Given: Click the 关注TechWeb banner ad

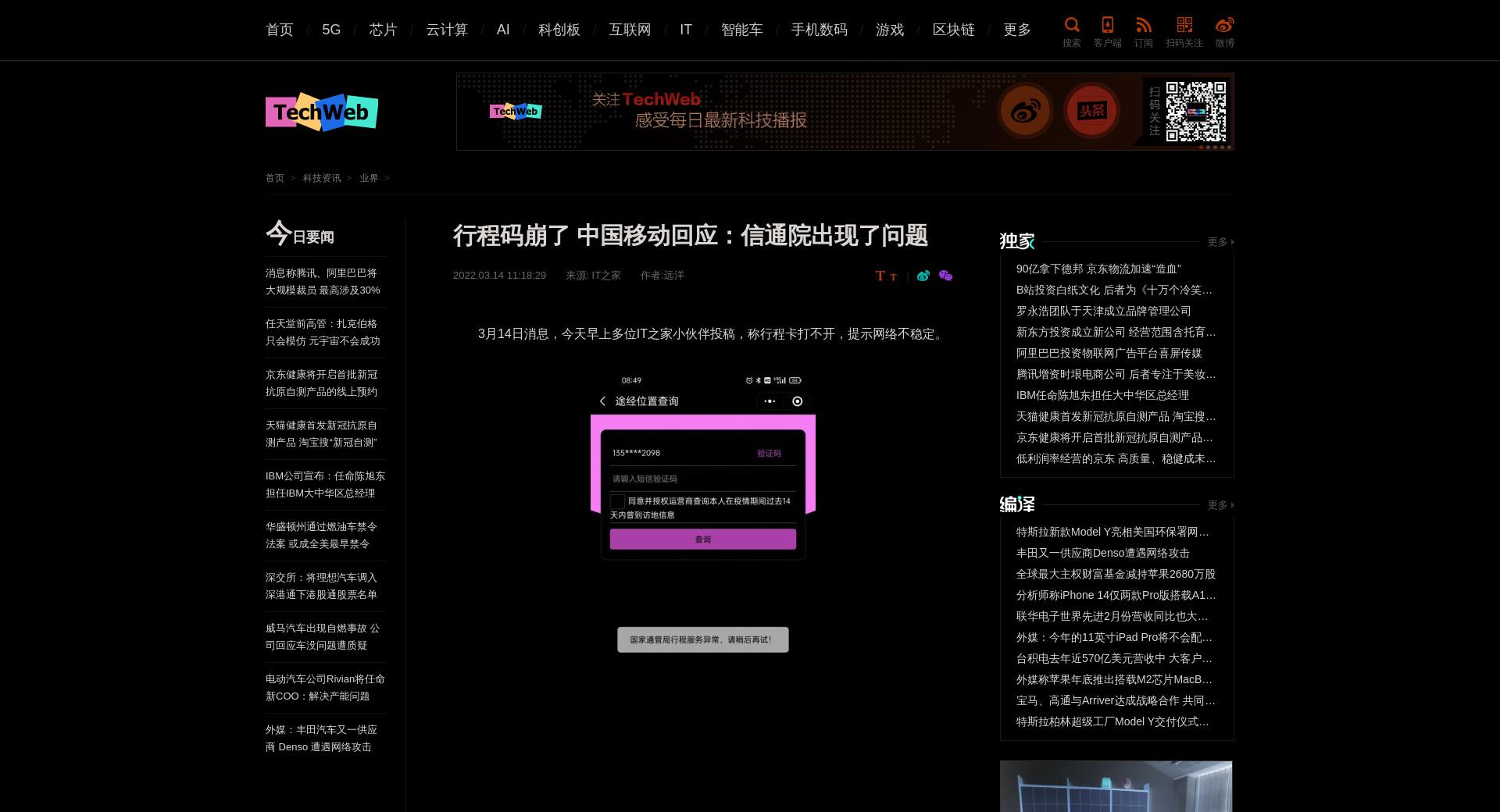Looking at the screenshot, I should tap(845, 112).
